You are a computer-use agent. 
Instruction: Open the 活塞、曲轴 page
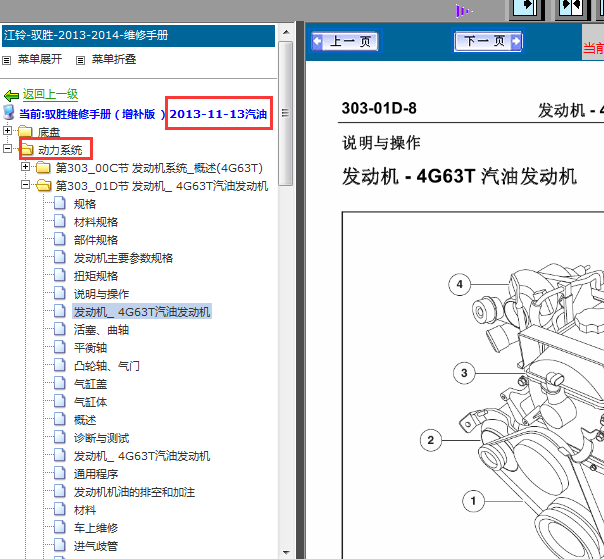(101, 330)
